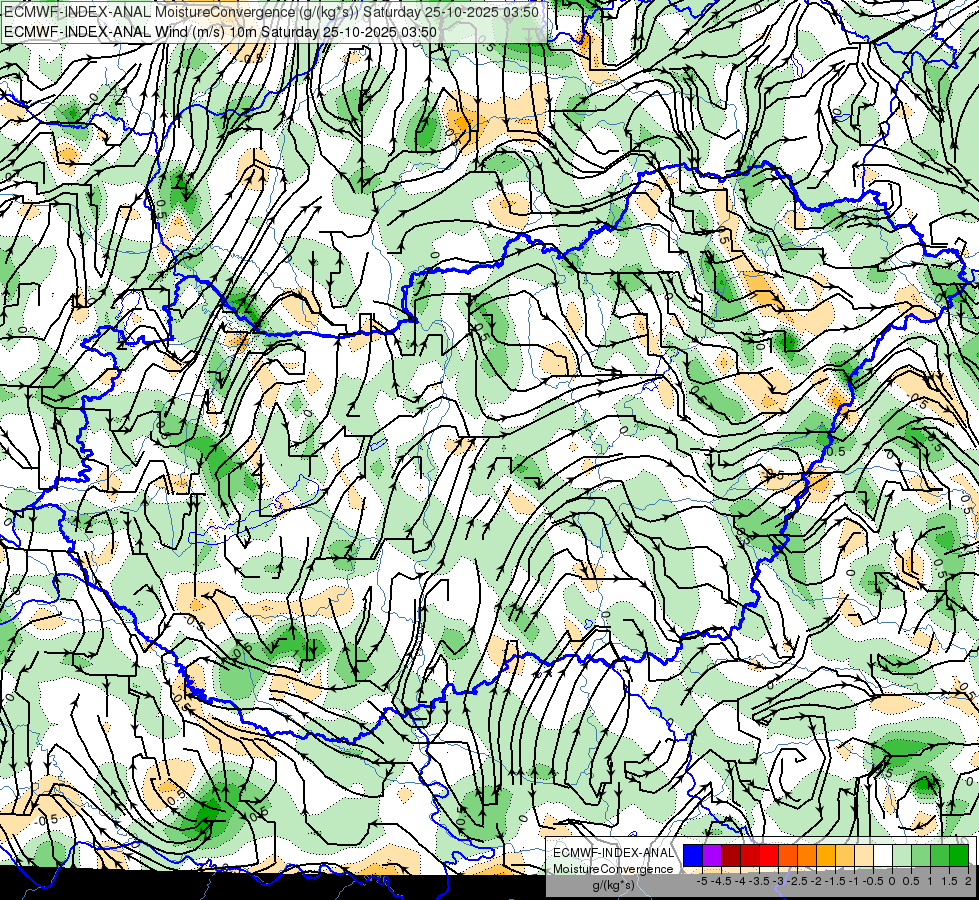
Task: Click the purple legend color swatch
Action: 712,855
